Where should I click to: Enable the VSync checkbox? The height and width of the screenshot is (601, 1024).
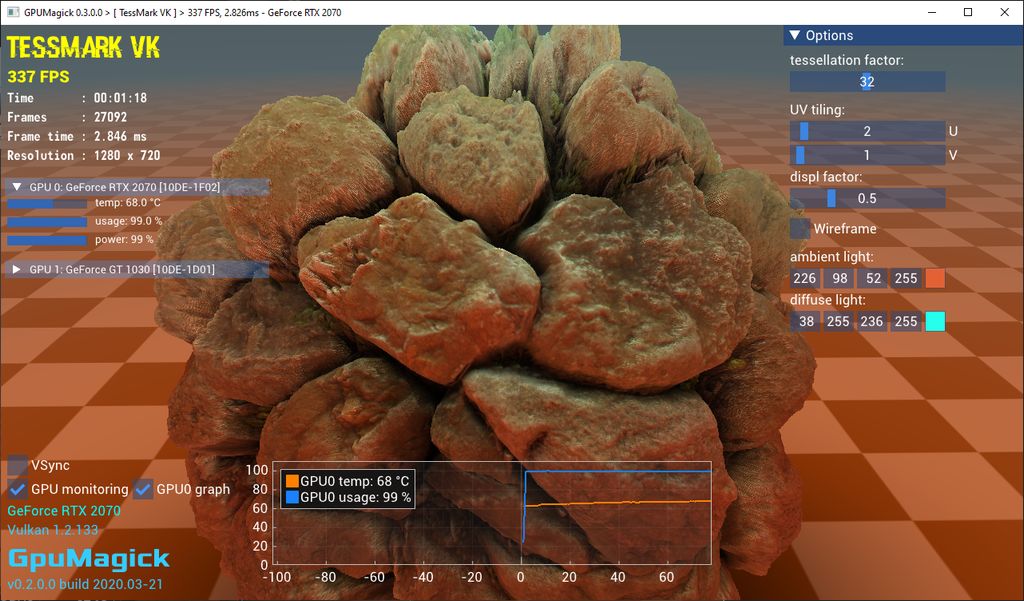18,465
